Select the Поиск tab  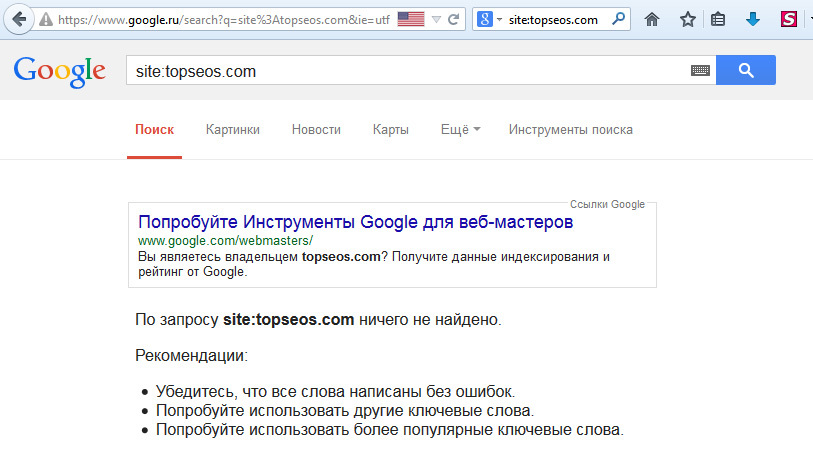pos(155,130)
